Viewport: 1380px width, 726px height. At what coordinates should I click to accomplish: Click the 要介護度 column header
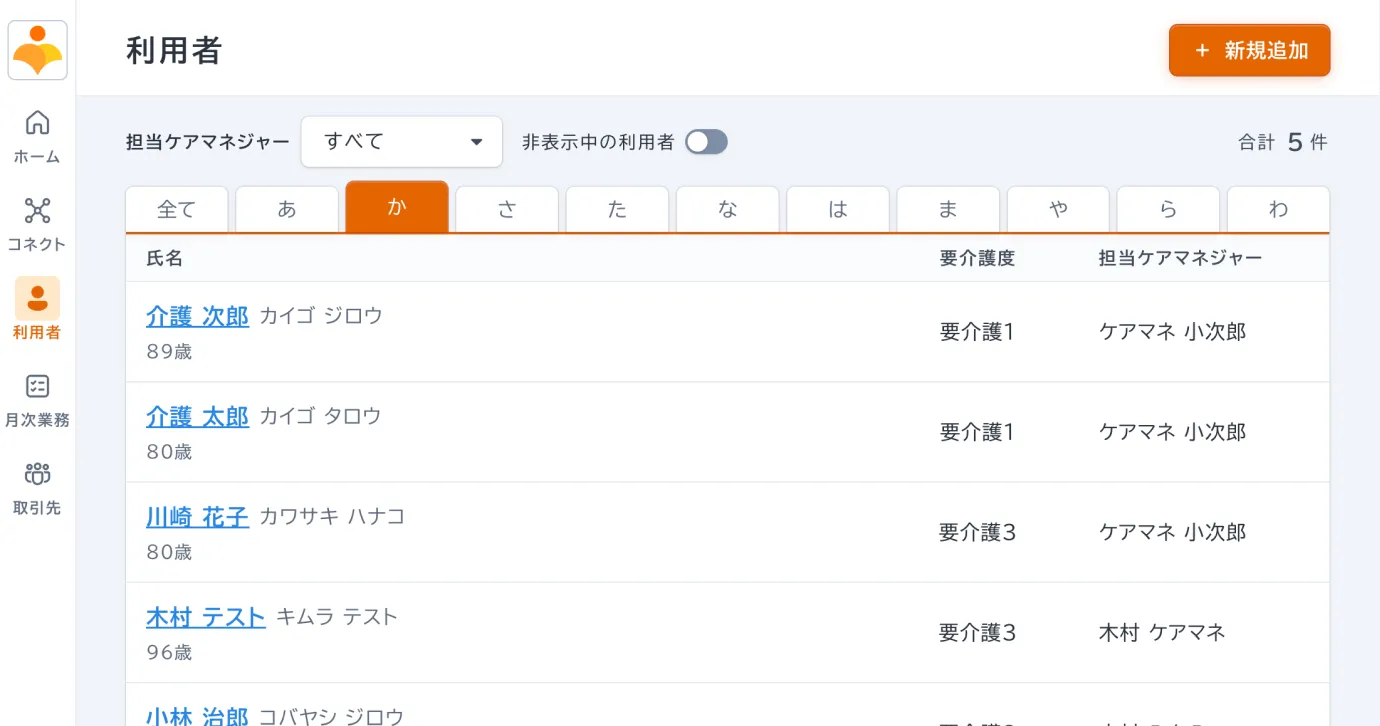[977, 258]
